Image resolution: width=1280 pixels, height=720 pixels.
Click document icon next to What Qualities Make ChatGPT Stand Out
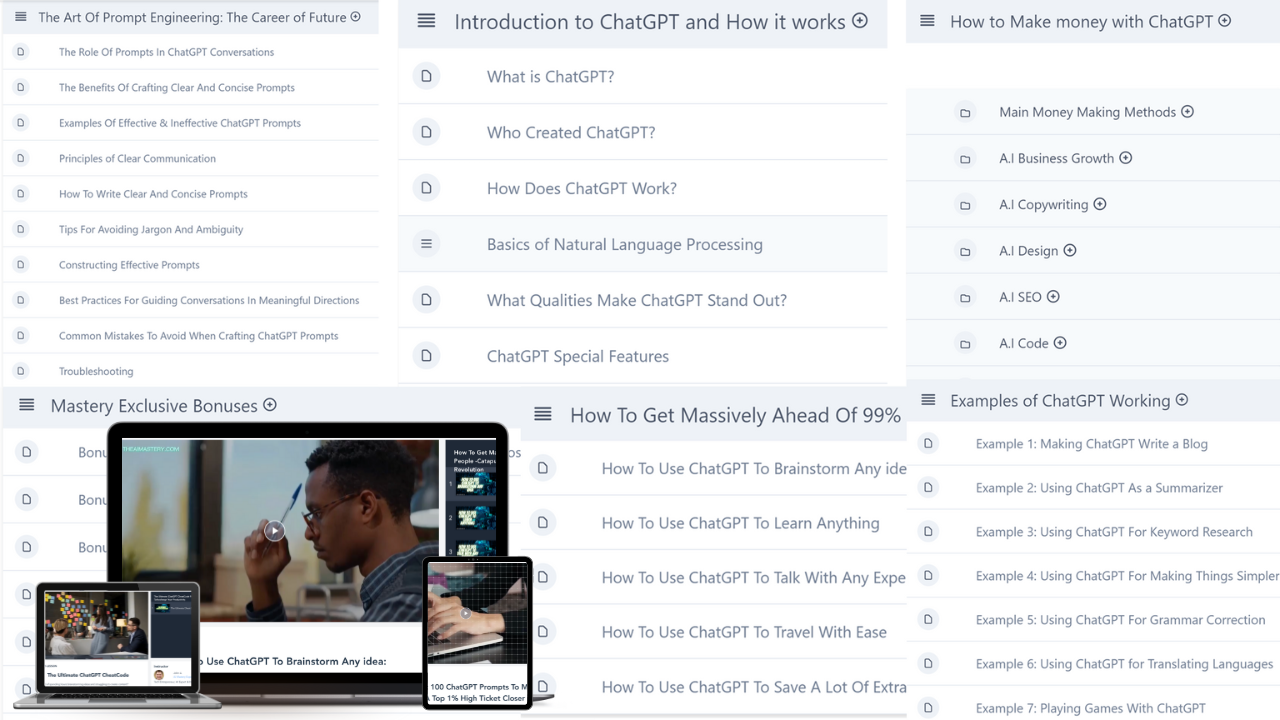[426, 300]
